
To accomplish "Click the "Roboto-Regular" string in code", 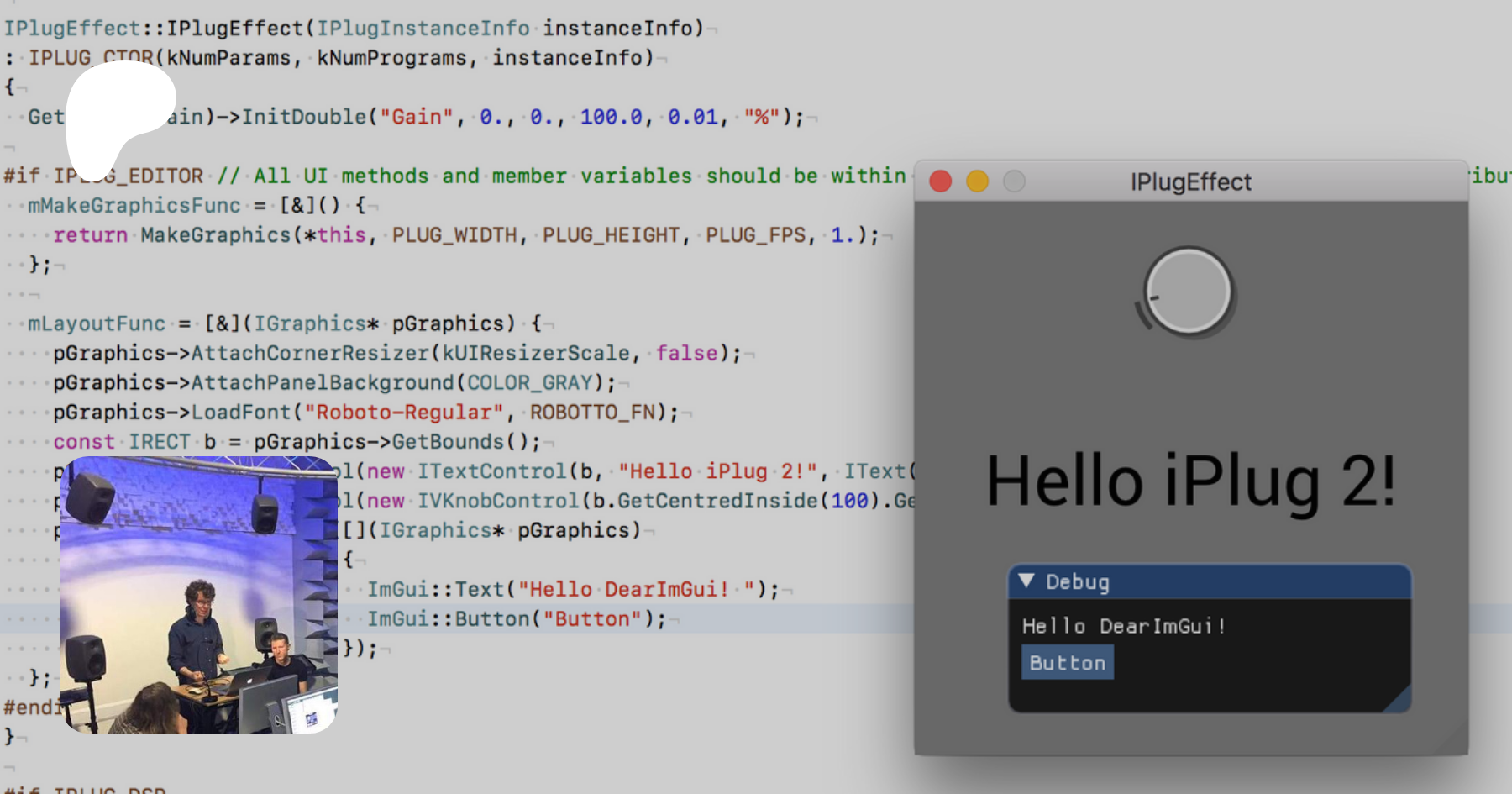I will tap(403, 413).
